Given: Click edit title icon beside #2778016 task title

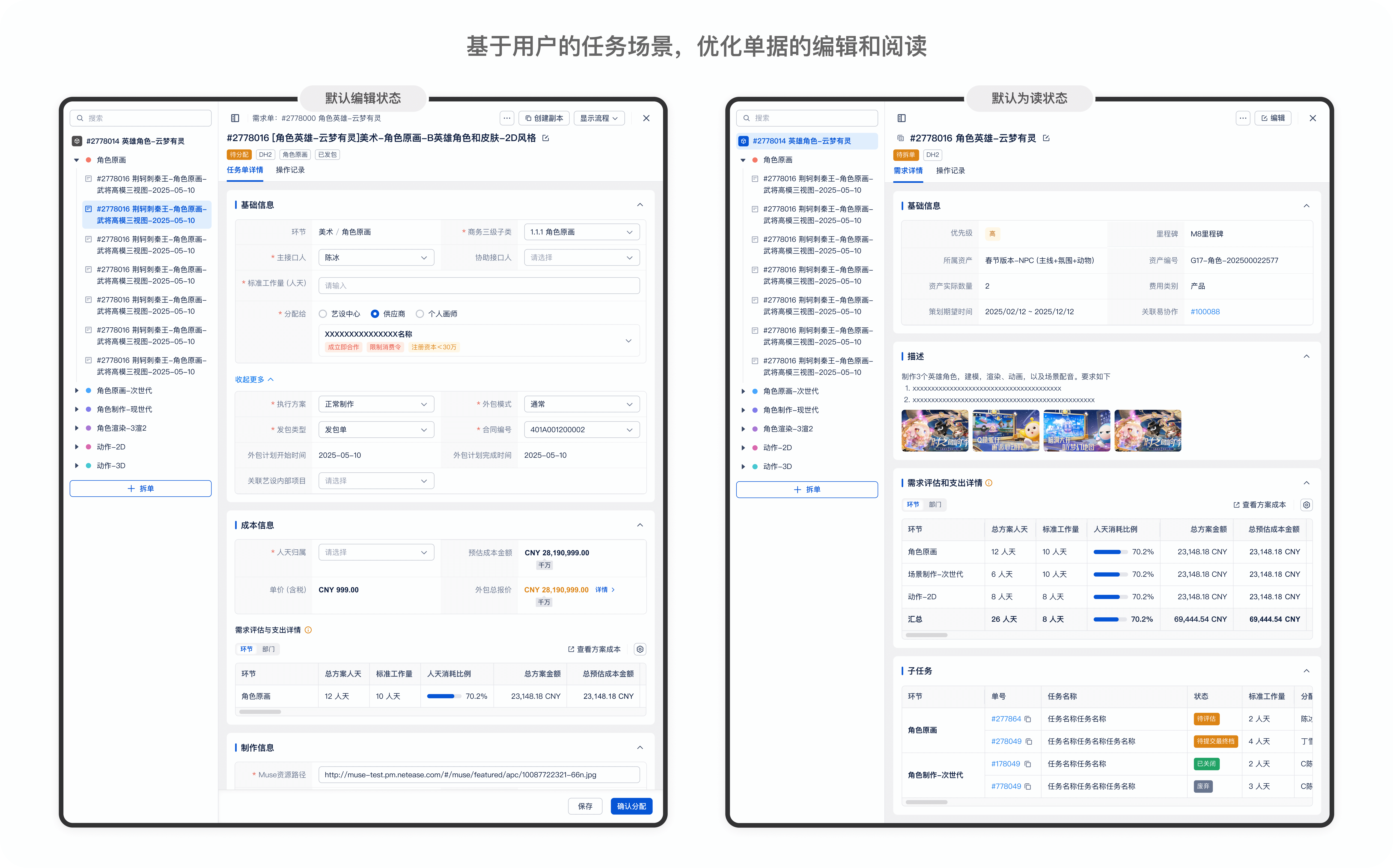Looking at the screenshot, I should [x=545, y=138].
